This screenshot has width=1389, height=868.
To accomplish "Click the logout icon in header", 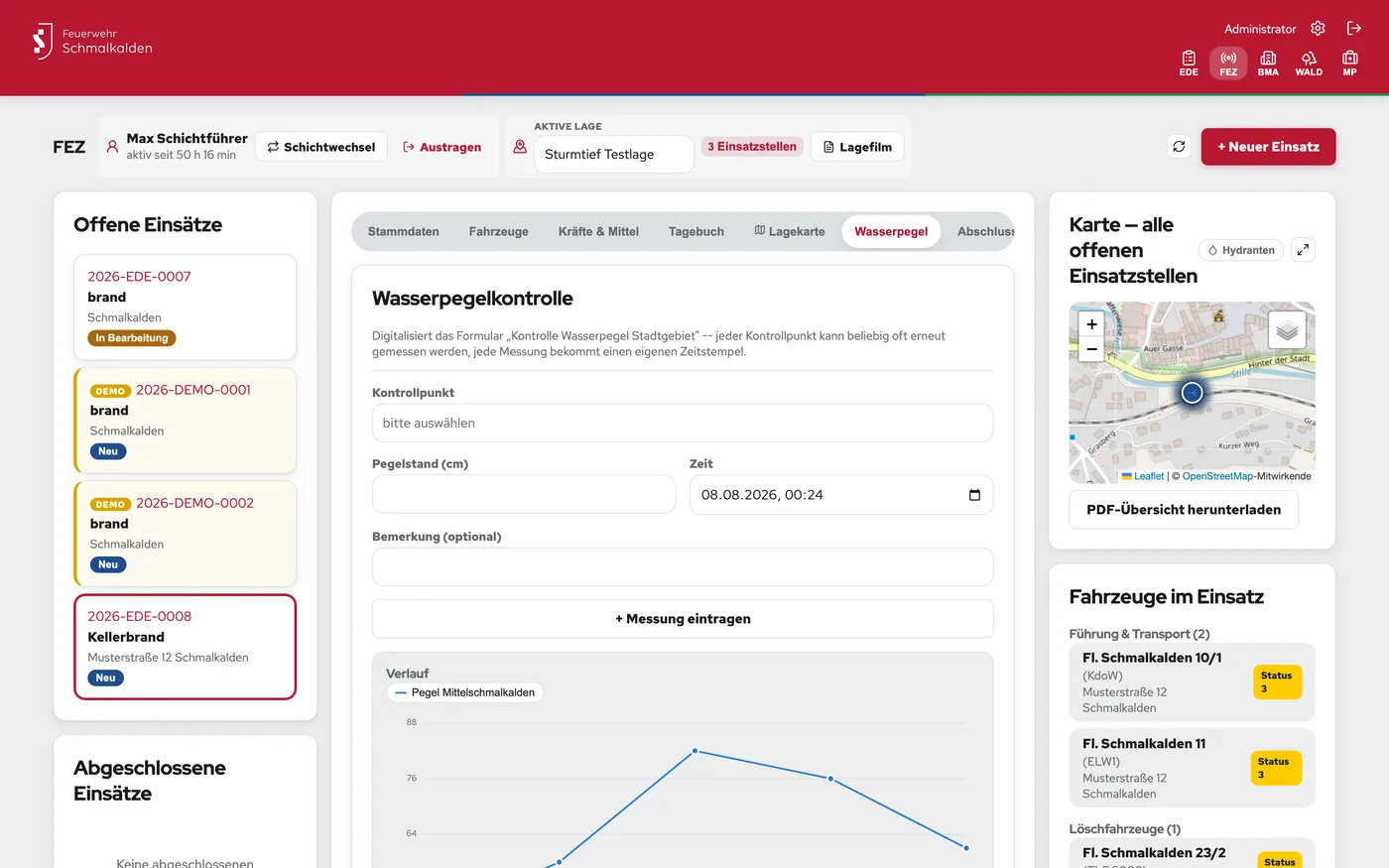I will coord(1353,29).
